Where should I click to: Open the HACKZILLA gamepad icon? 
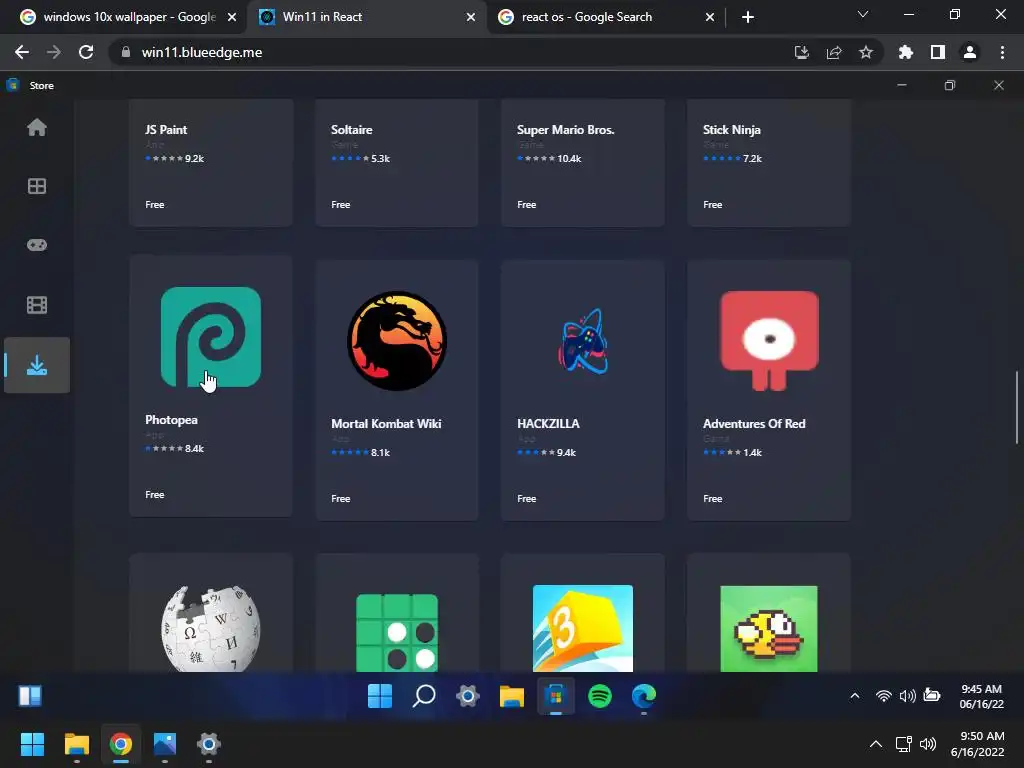tap(583, 341)
